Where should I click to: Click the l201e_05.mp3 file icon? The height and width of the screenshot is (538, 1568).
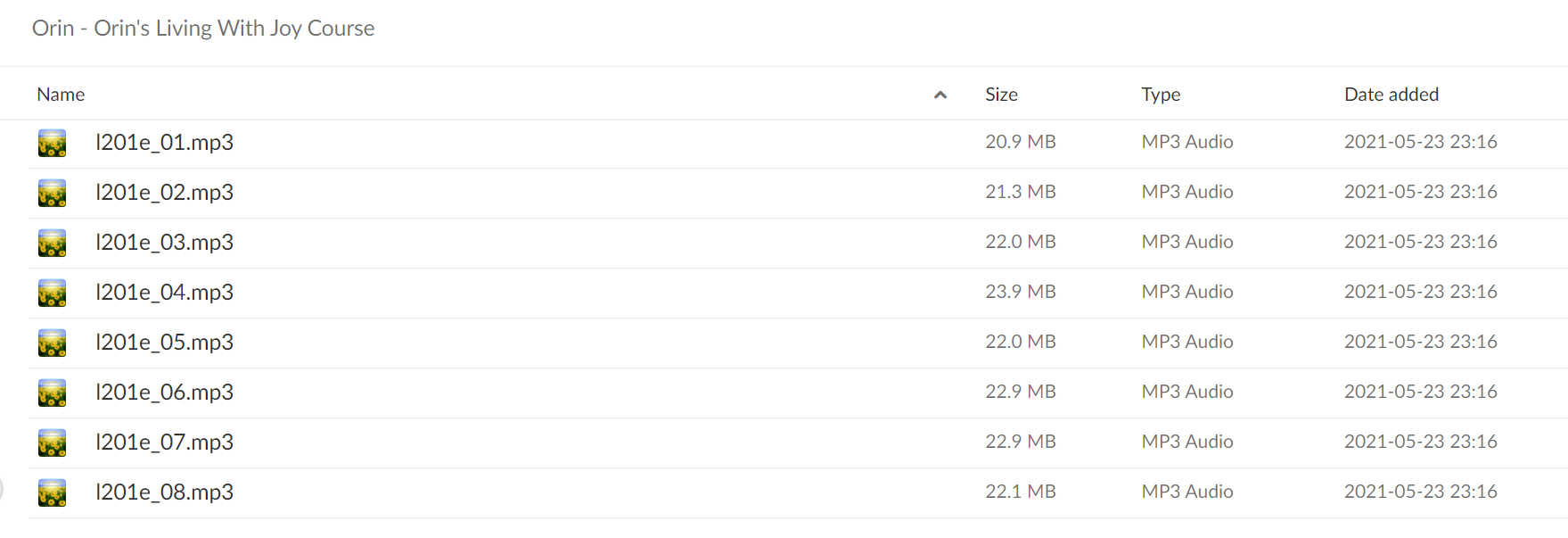tap(52, 343)
